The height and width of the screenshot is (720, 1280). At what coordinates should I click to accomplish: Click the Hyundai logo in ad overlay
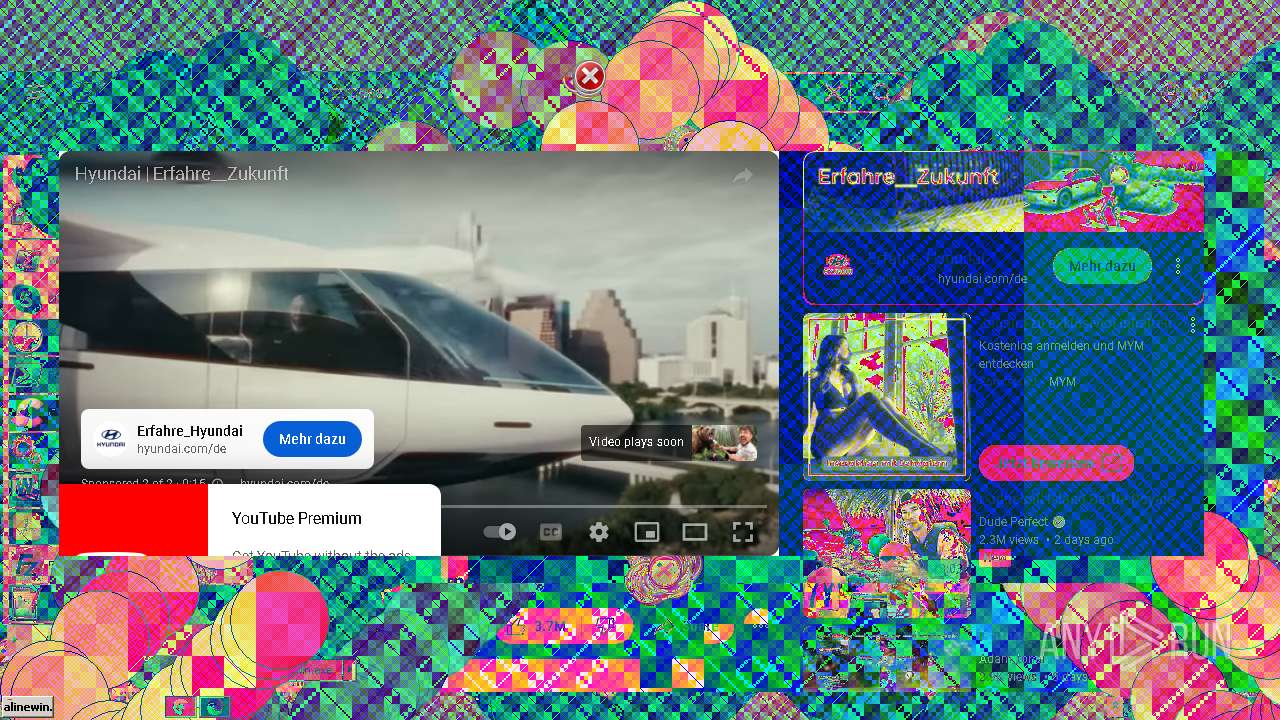coord(110,439)
